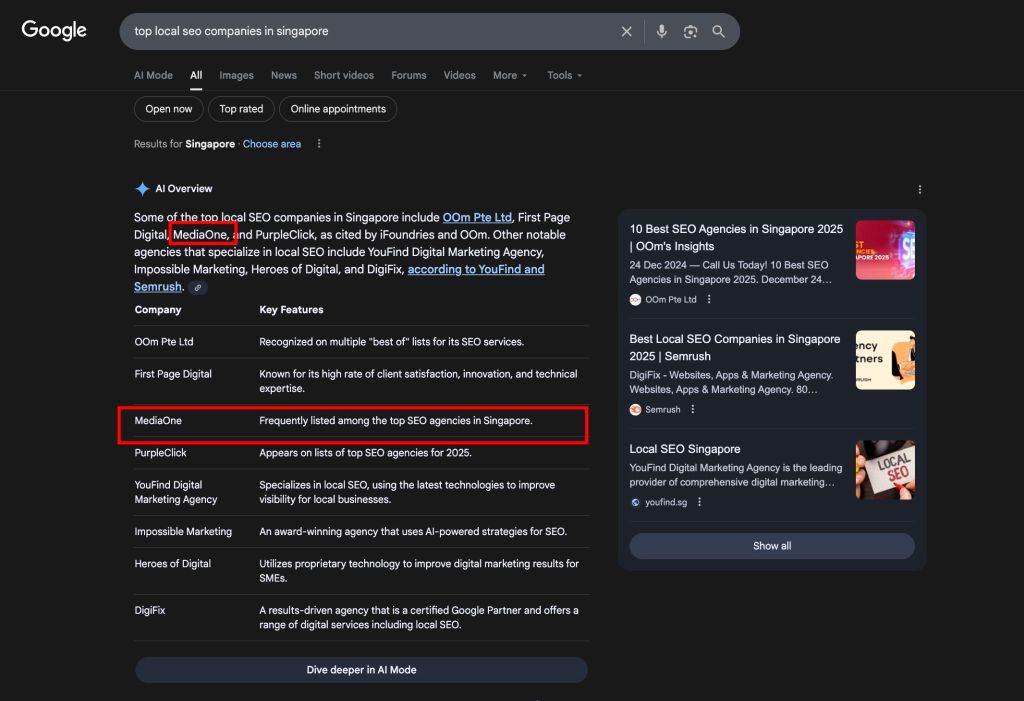The image size is (1024, 701).
Task: Click the Show all sources button
Action: [772, 546]
